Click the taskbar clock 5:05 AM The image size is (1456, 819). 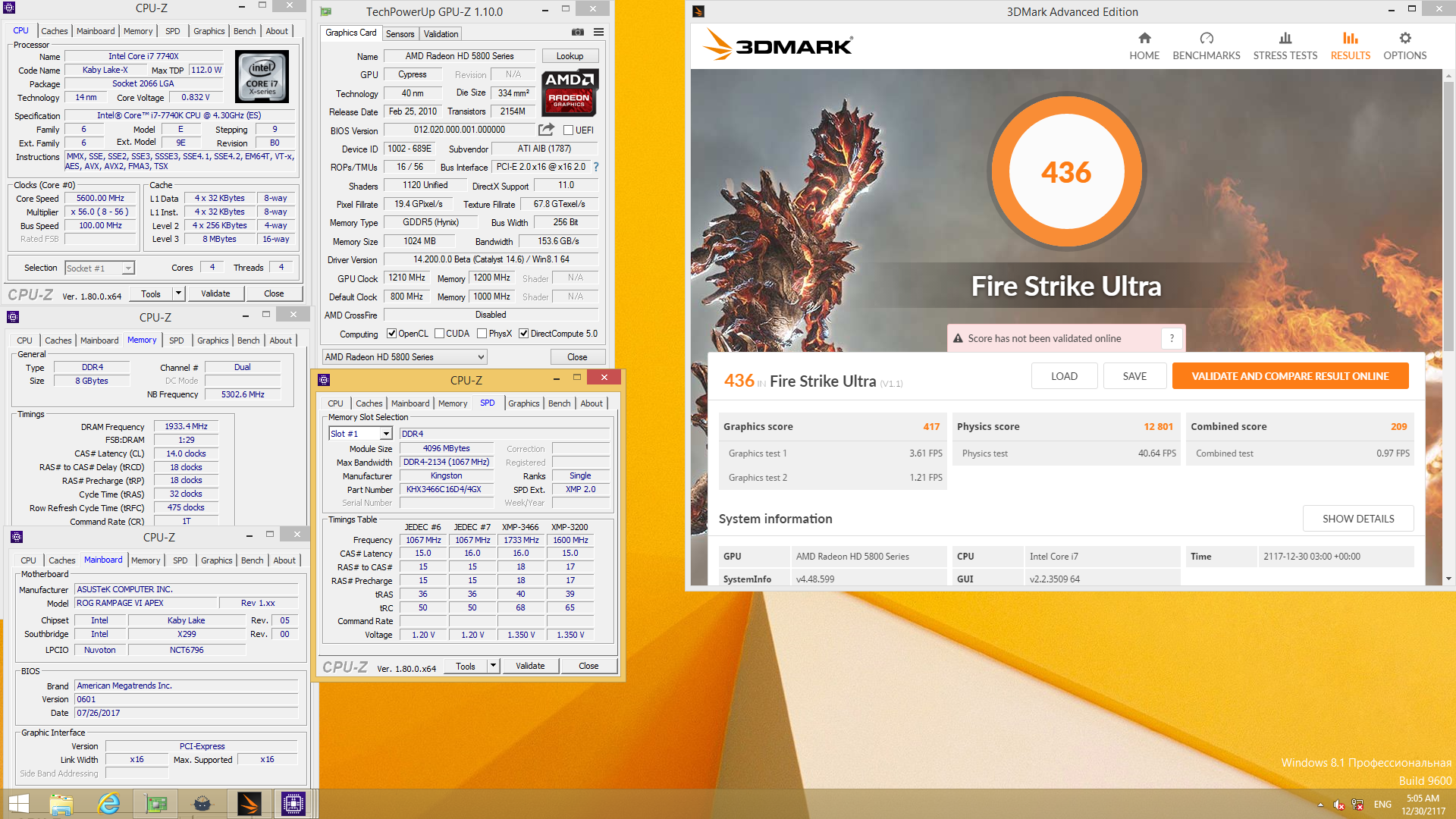[1423, 799]
